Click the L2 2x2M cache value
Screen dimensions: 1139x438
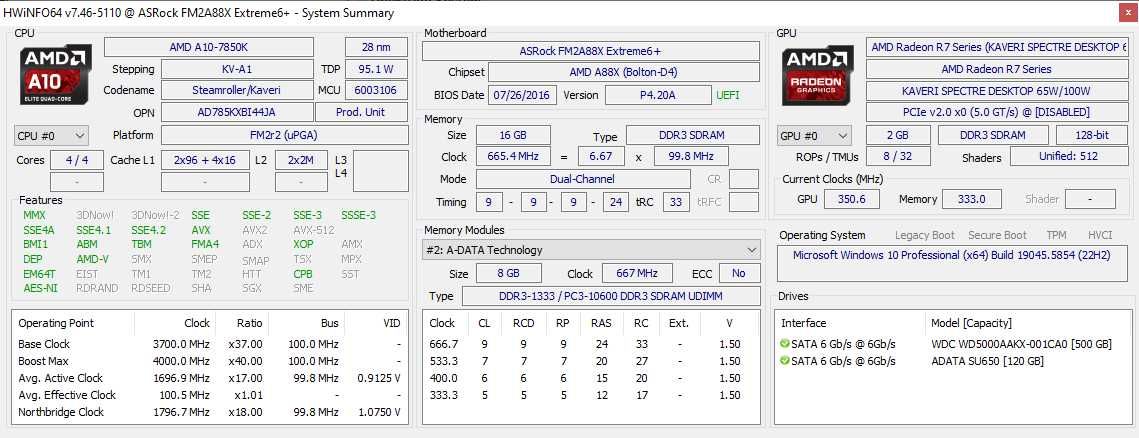(301, 161)
